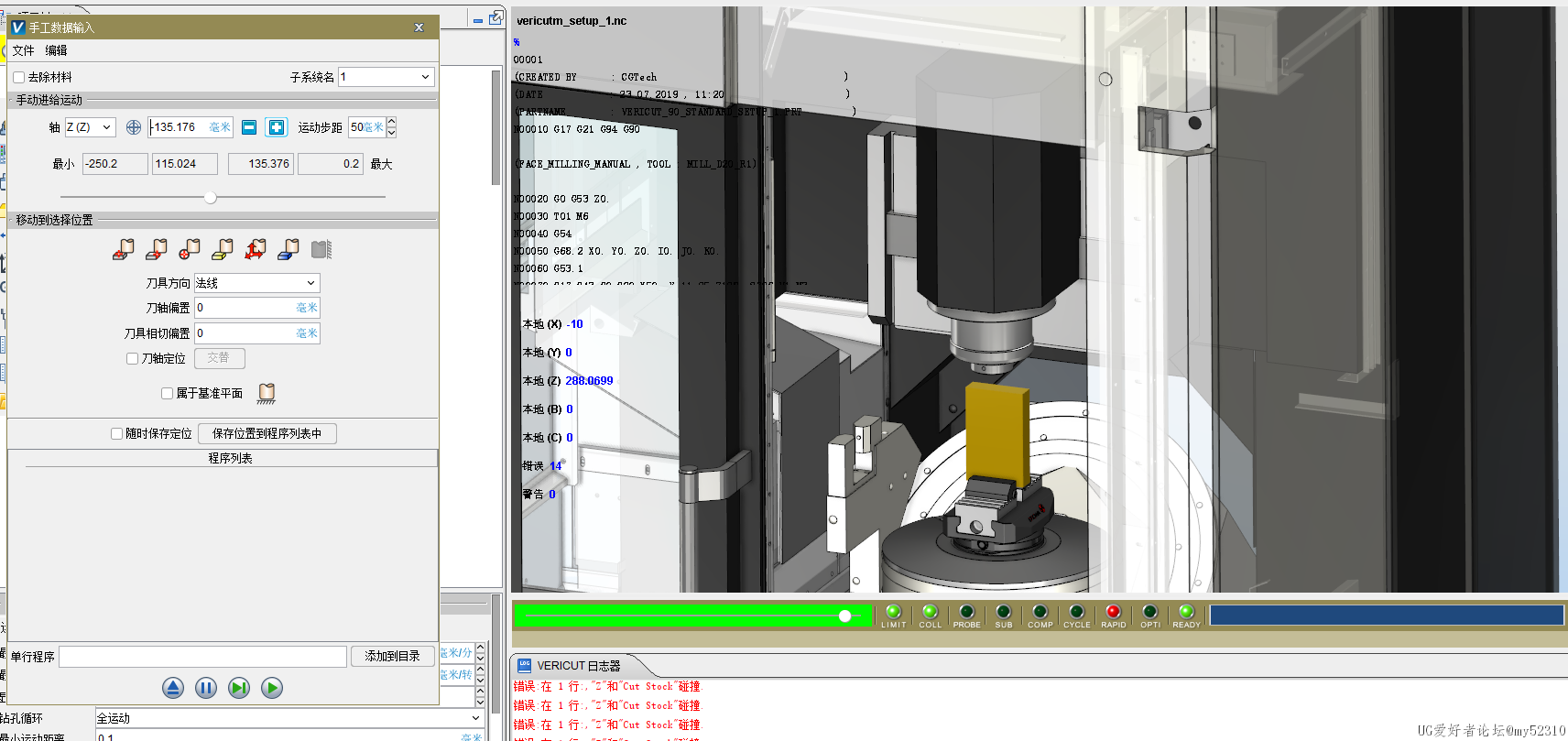Click the 添加到目录 button
The height and width of the screenshot is (741, 1568).
392,656
